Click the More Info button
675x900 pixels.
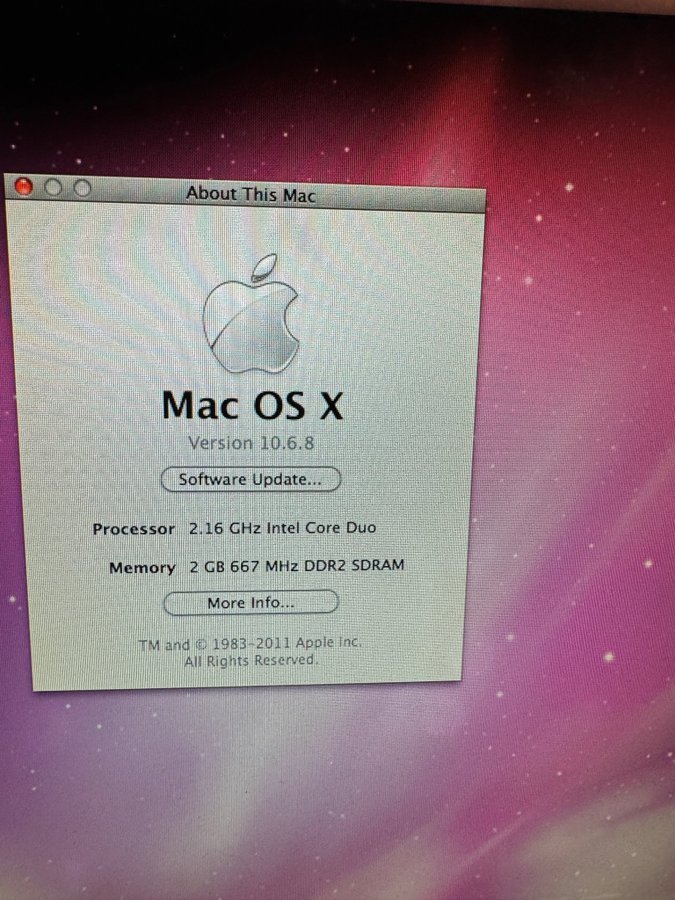pos(250,603)
